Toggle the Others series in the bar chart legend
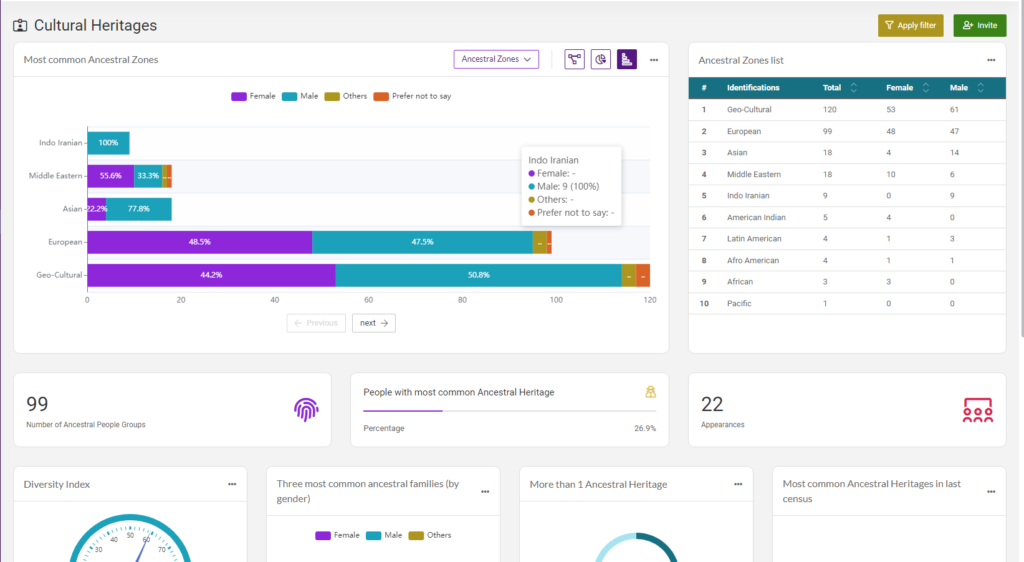Screen dimensions: 1024x562 [346, 96]
